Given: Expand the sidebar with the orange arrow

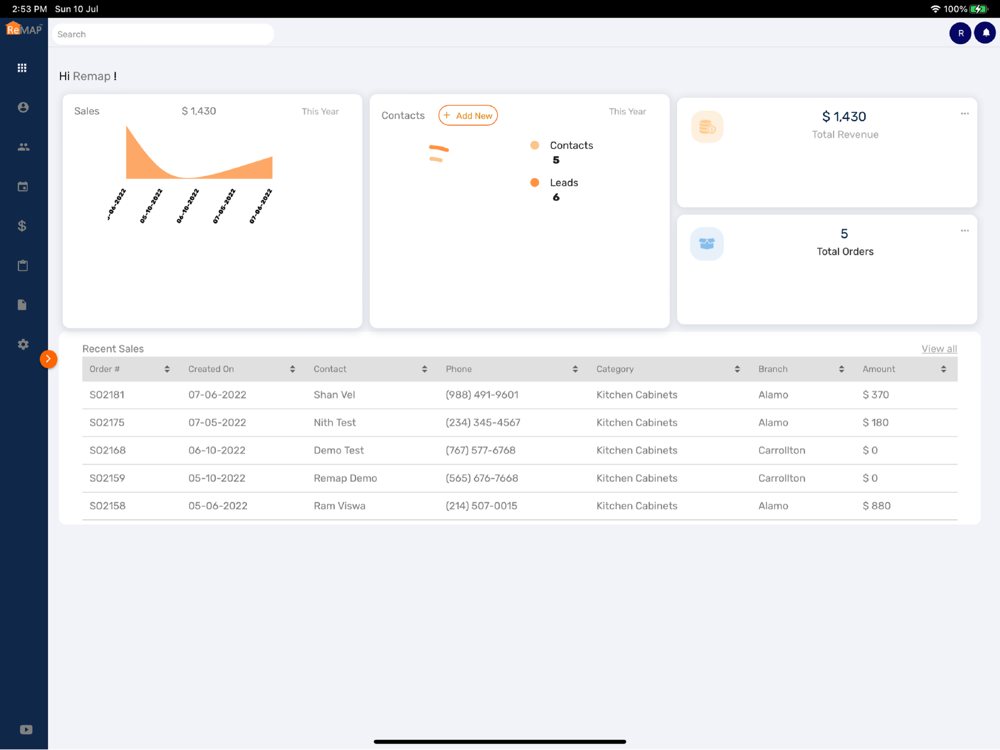Looking at the screenshot, I should tap(48, 359).
